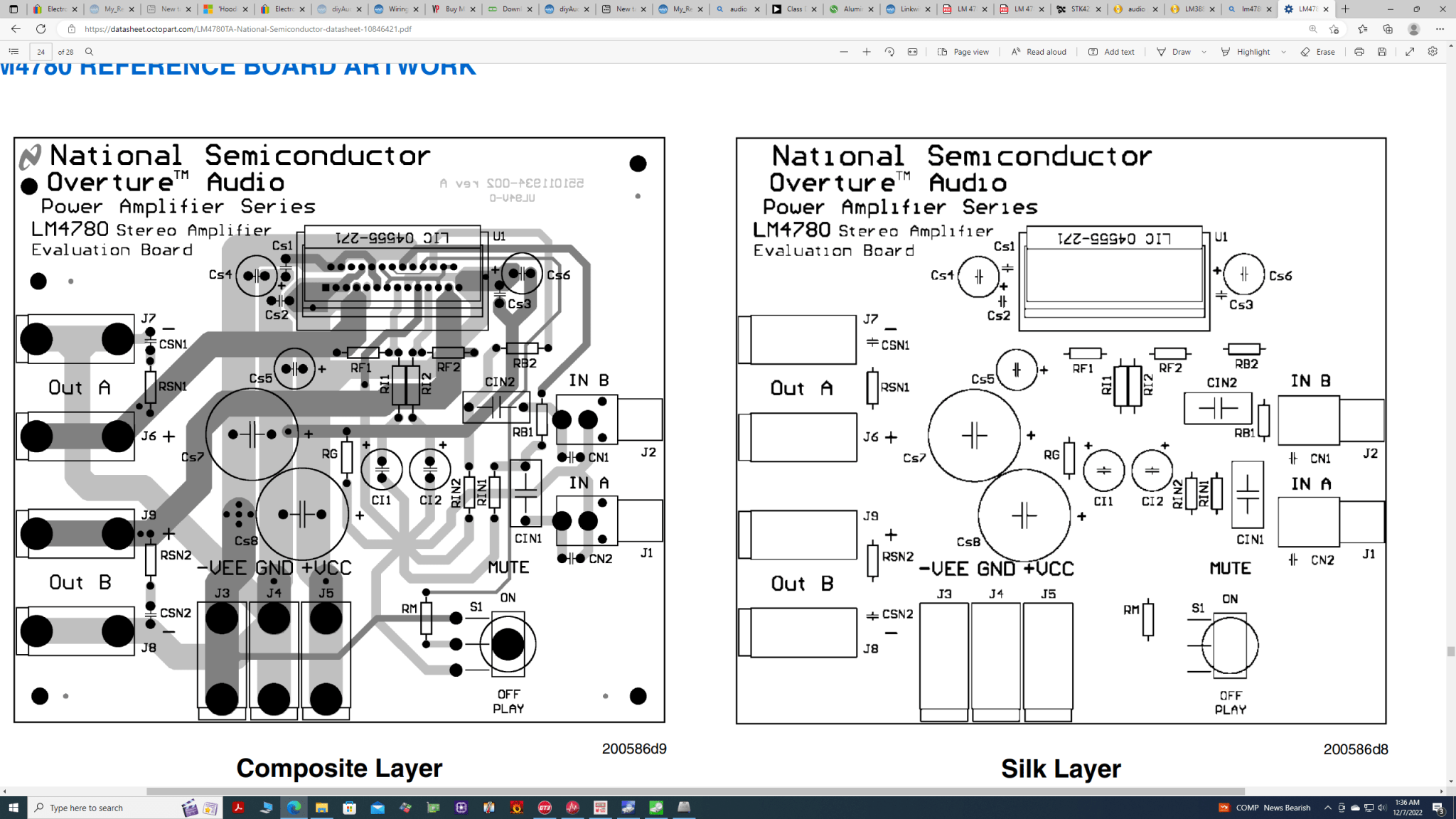Activate the Highlight tool
This screenshot has height=819, width=1456.
click(x=1246, y=52)
